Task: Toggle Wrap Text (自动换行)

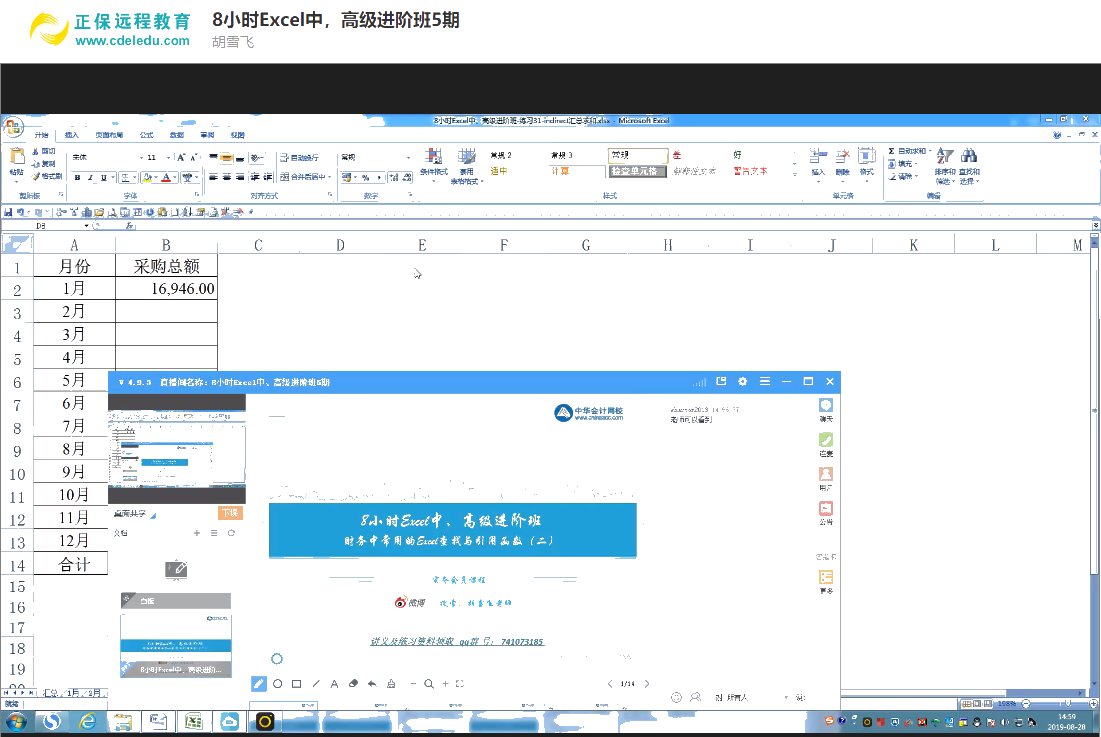Action: (299, 157)
